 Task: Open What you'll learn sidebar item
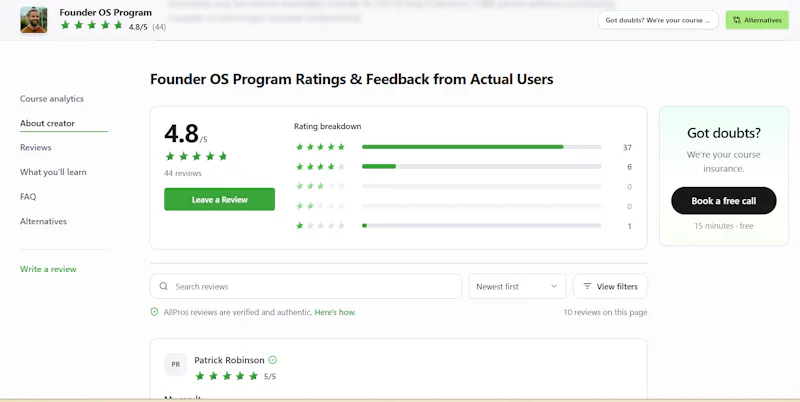pos(53,172)
